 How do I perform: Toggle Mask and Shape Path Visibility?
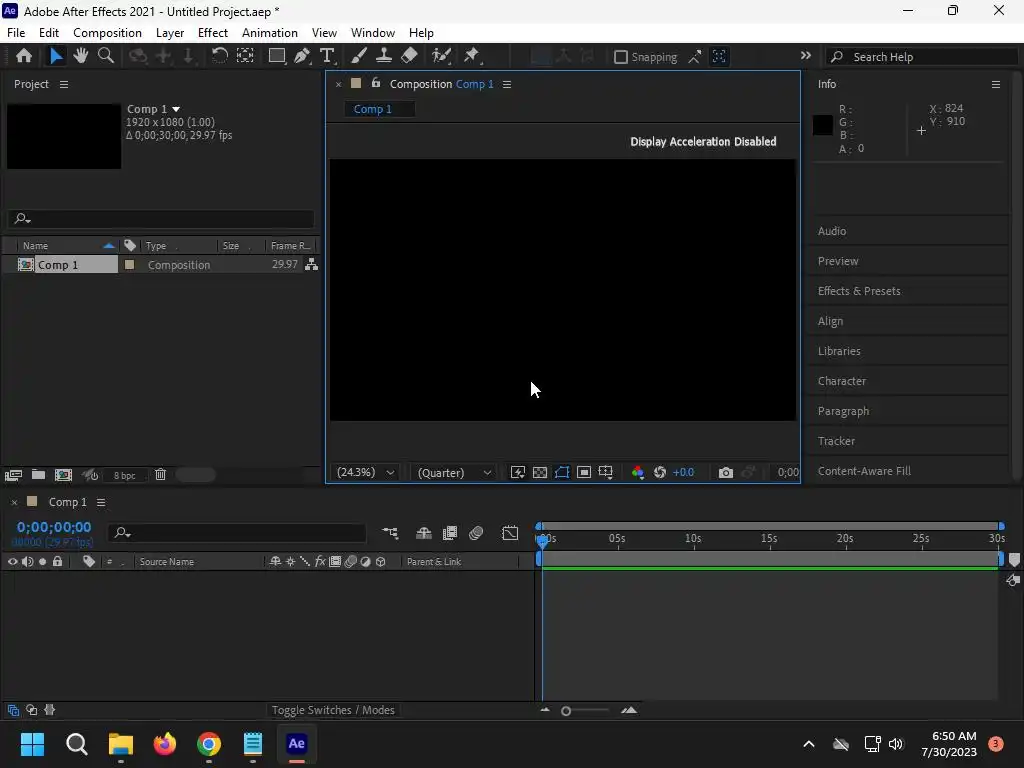[x=562, y=472]
